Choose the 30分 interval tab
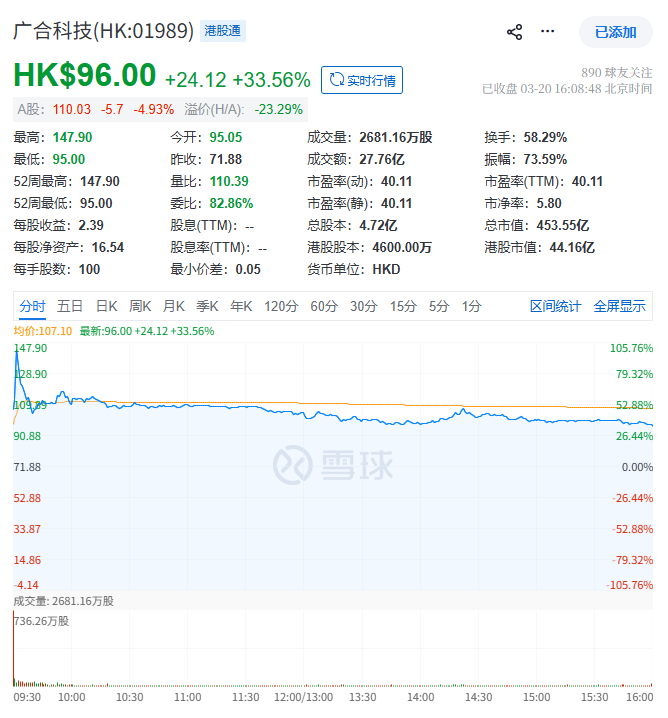668x718 pixels. coord(364,306)
